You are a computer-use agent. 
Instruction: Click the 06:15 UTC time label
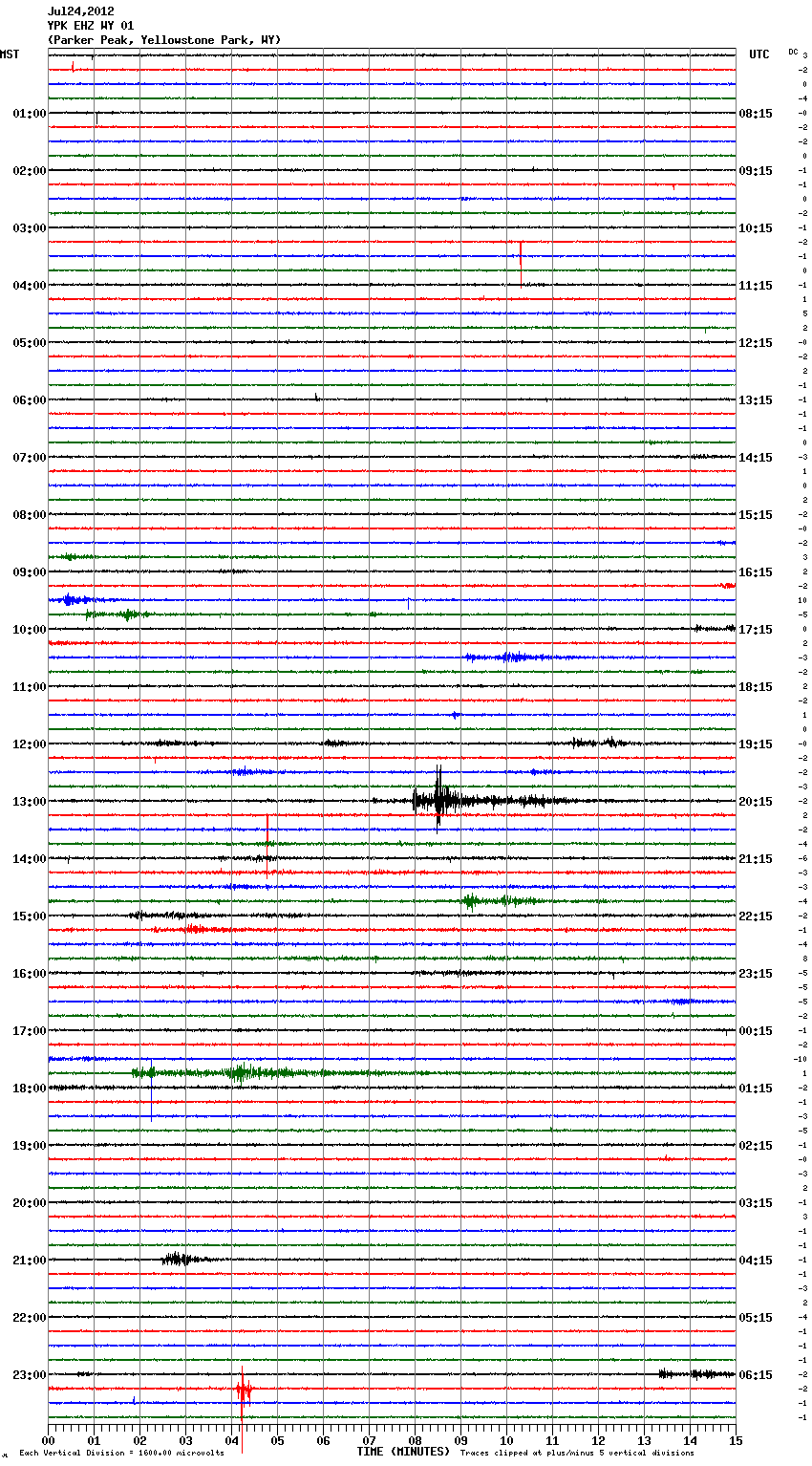(x=756, y=1375)
